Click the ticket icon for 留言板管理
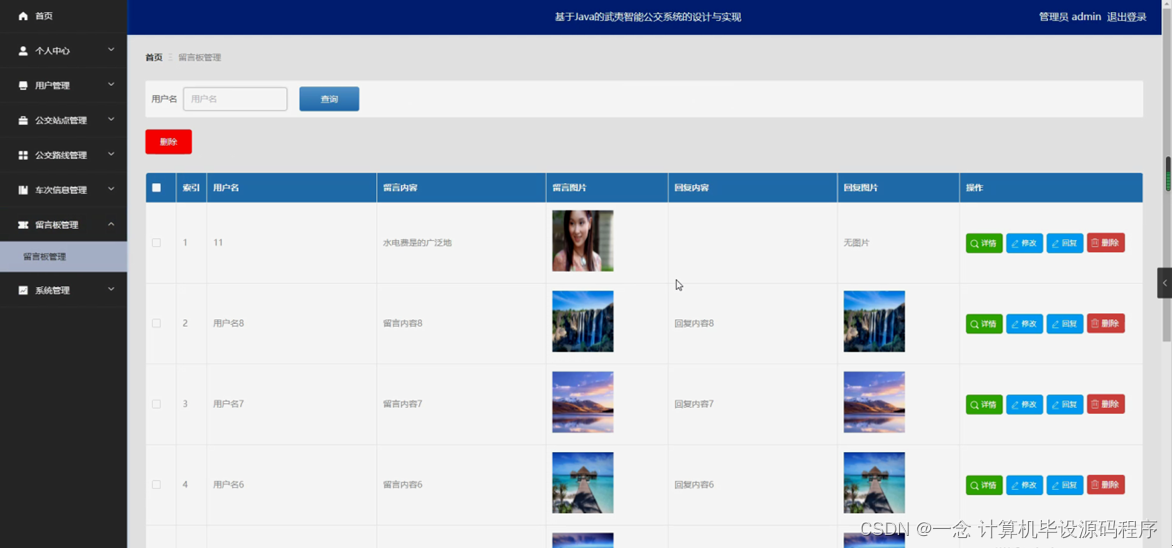This screenshot has width=1173, height=548. (22, 225)
